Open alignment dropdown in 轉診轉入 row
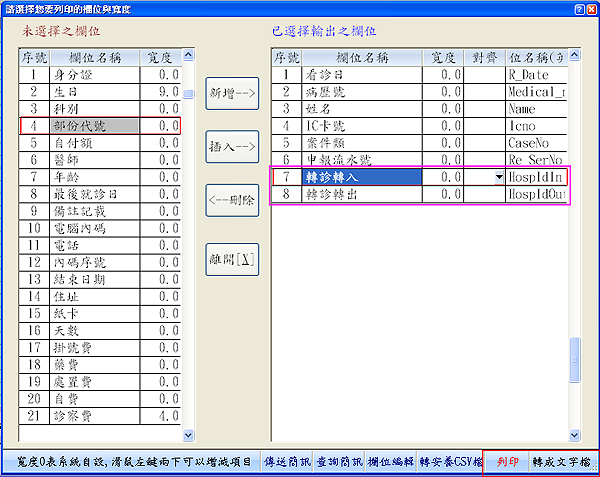The height and width of the screenshot is (477, 600). (x=499, y=177)
